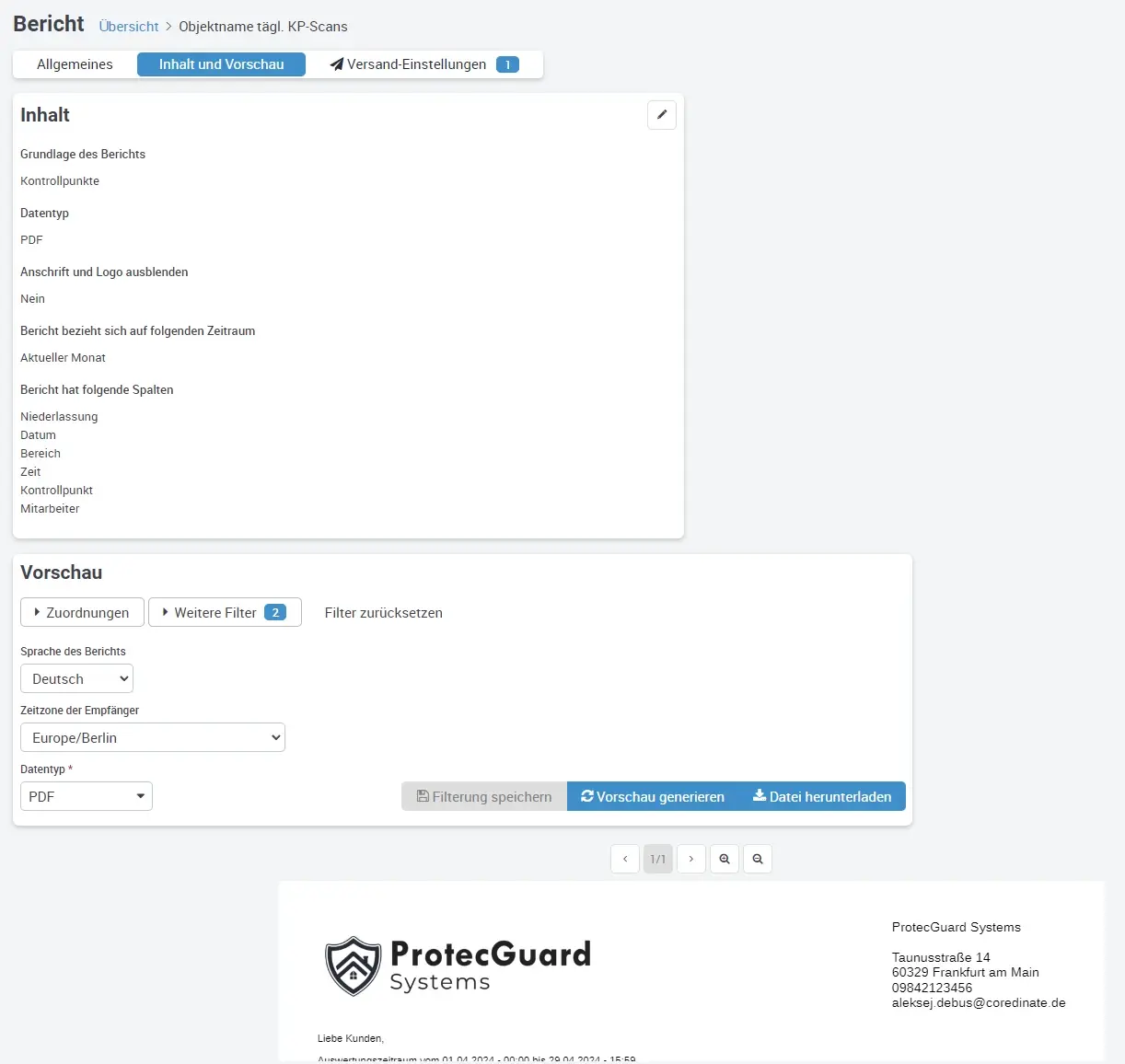The width and height of the screenshot is (1125, 1064).
Task: Download file via Datei herunterladen
Action: [x=822, y=796]
